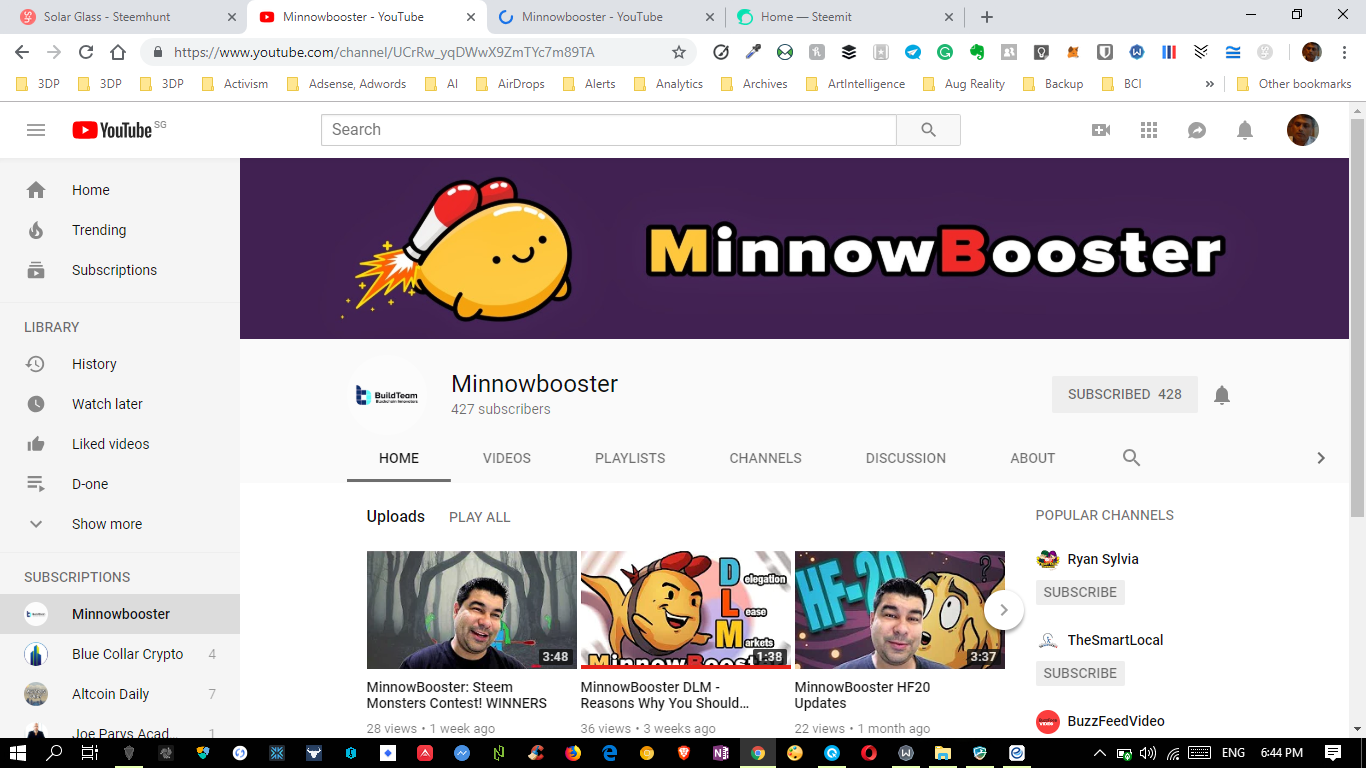Open the notifications bell in YouTube header
The width and height of the screenshot is (1366, 768).
(x=1245, y=130)
